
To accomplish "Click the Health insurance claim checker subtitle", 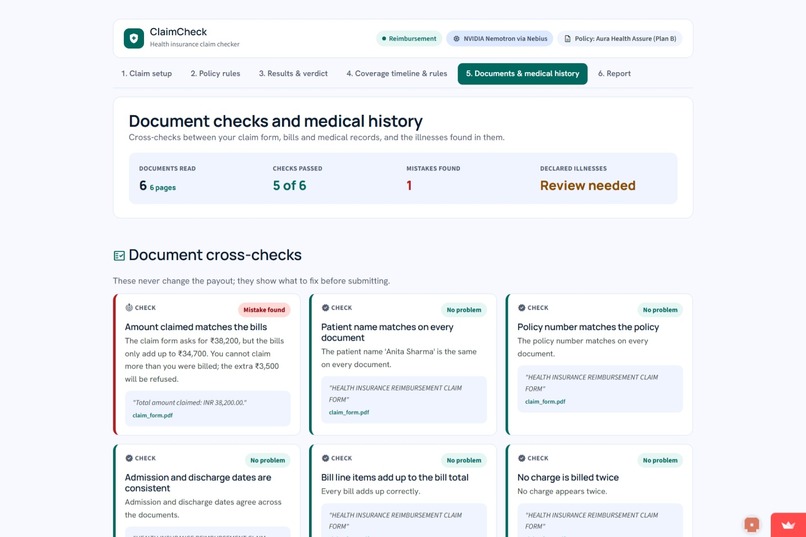I will coord(195,44).
